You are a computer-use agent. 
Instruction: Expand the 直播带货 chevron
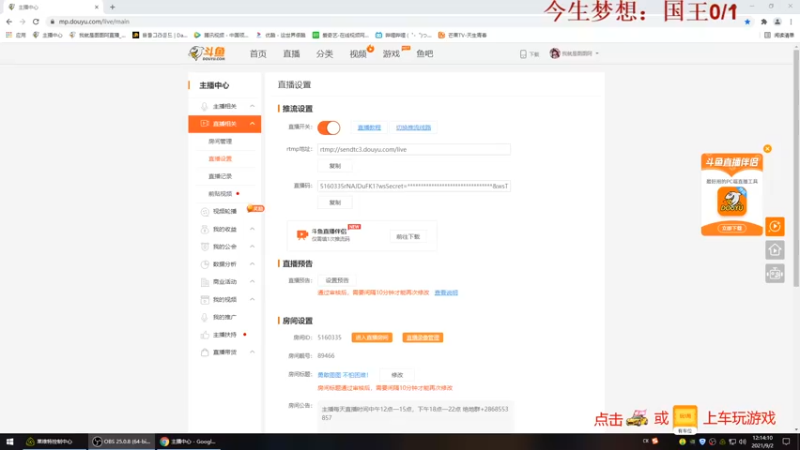(252, 352)
